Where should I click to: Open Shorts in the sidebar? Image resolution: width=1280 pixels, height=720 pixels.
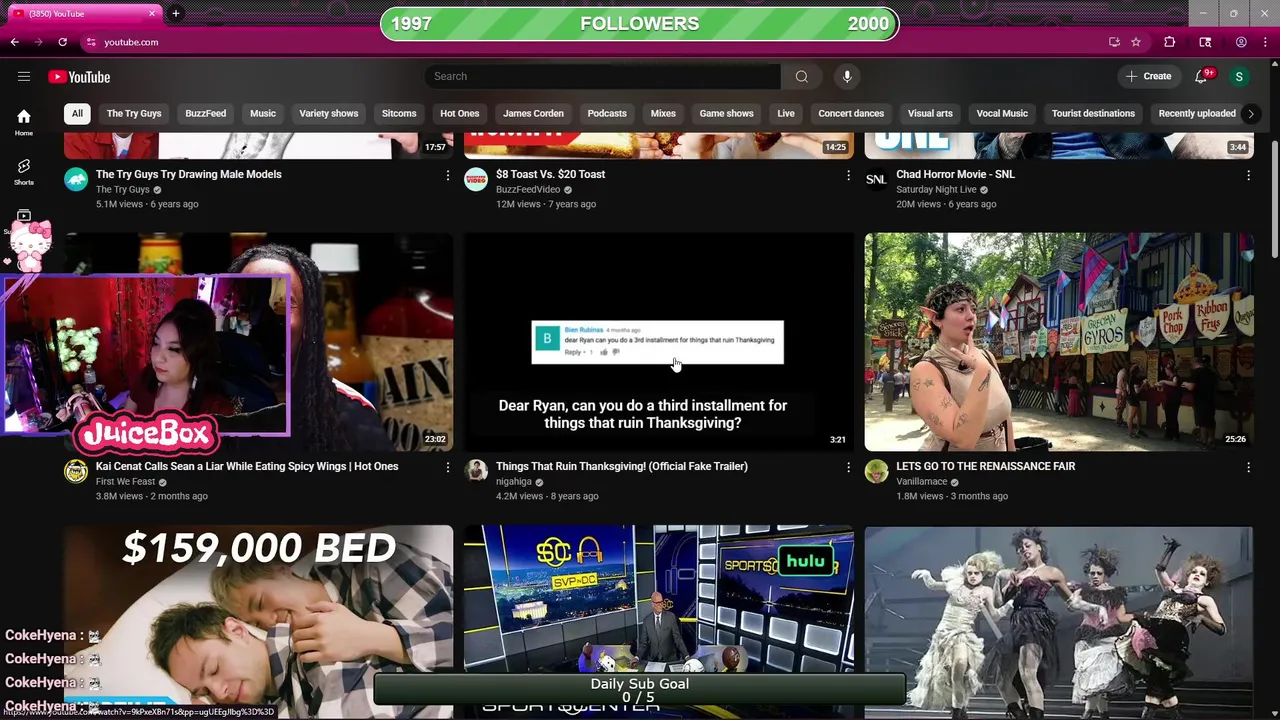pyautogui.click(x=24, y=172)
